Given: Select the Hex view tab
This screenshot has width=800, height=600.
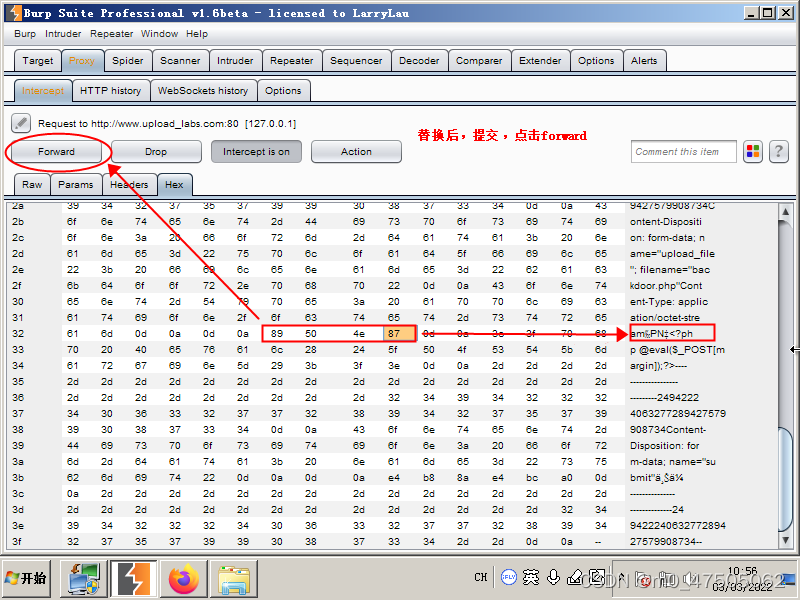Looking at the screenshot, I should pyautogui.click(x=174, y=185).
